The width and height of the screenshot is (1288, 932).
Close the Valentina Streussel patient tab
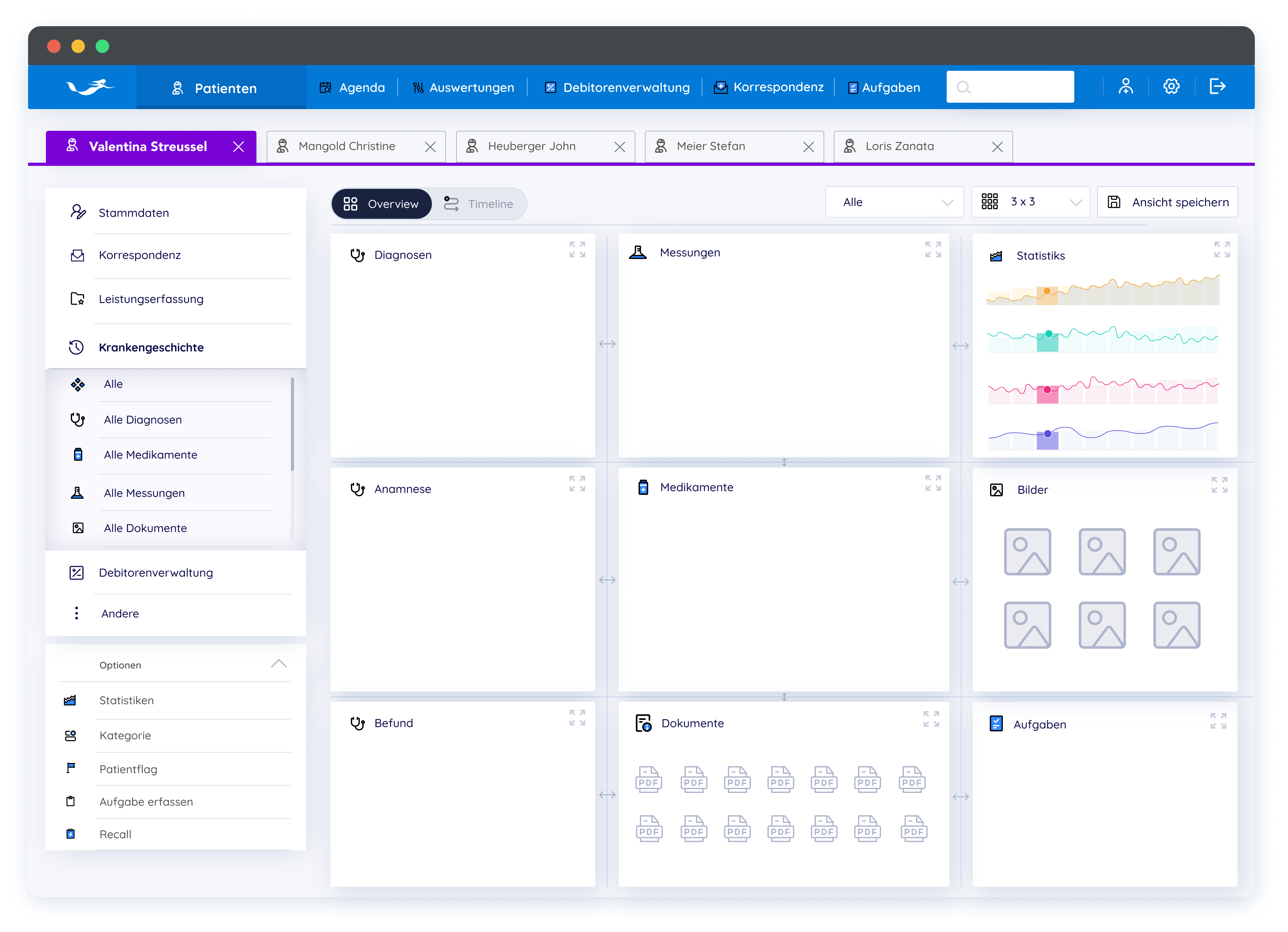(x=239, y=146)
